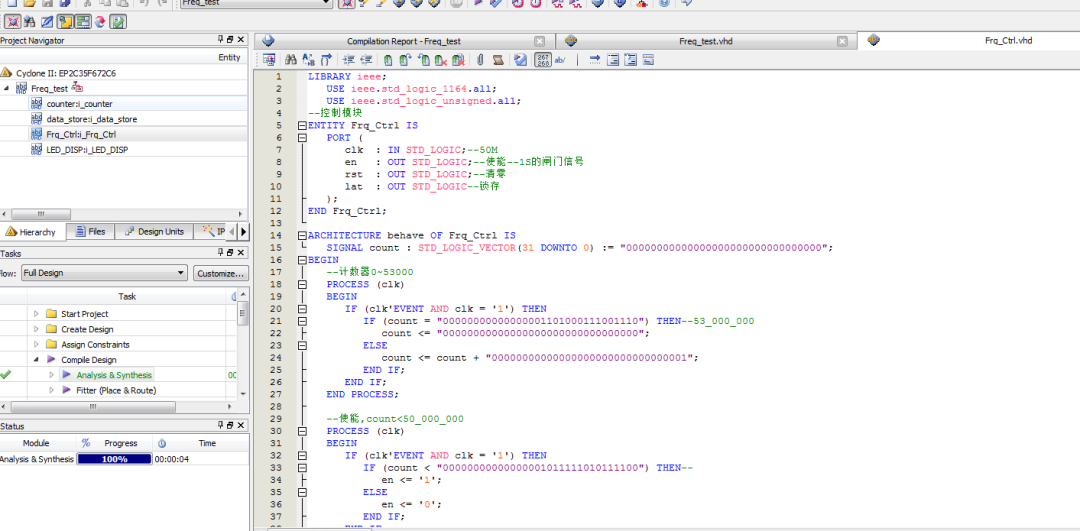Open the Compilation Report - Freq_test tab
Image resolution: width=1080 pixels, height=531 pixels.
[x=404, y=41]
